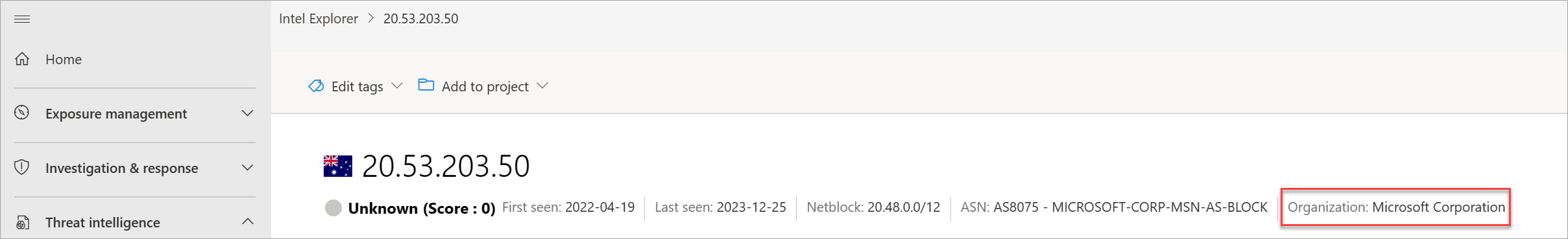Open the Edit tags dropdown arrow
The image size is (1568, 239).
[x=398, y=85]
